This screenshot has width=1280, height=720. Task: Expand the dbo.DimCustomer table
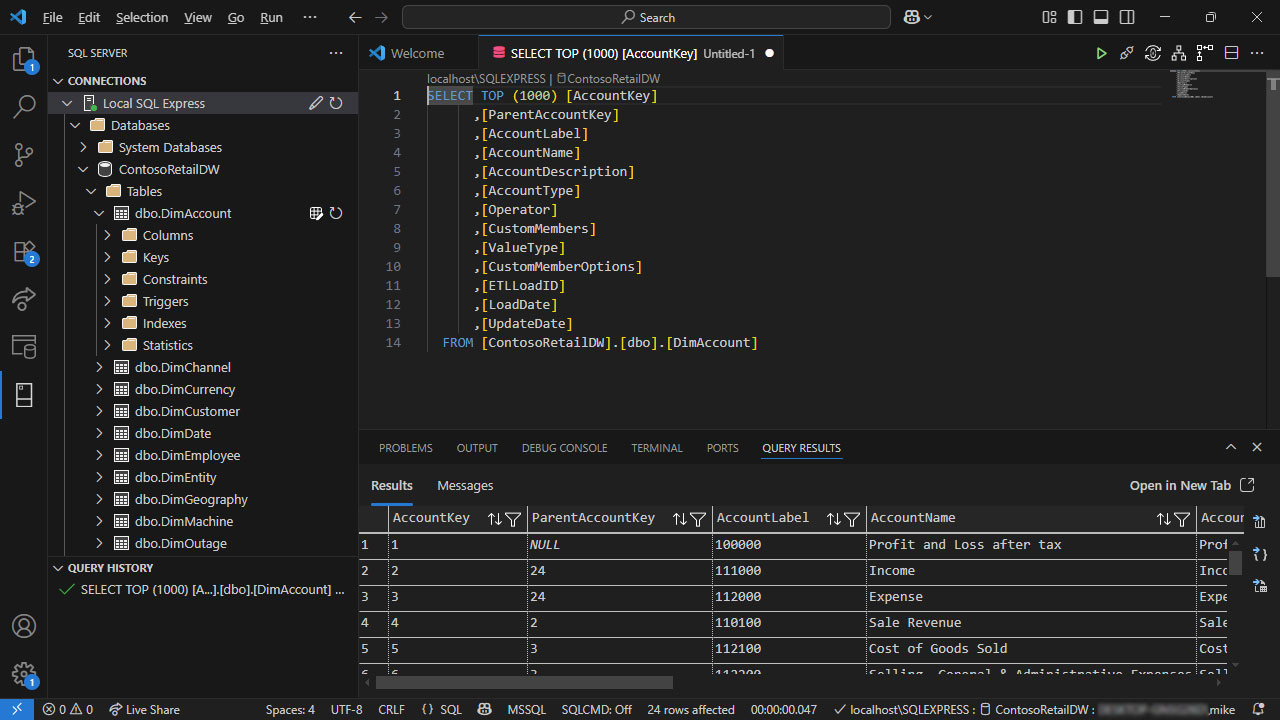click(x=99, y=411)
